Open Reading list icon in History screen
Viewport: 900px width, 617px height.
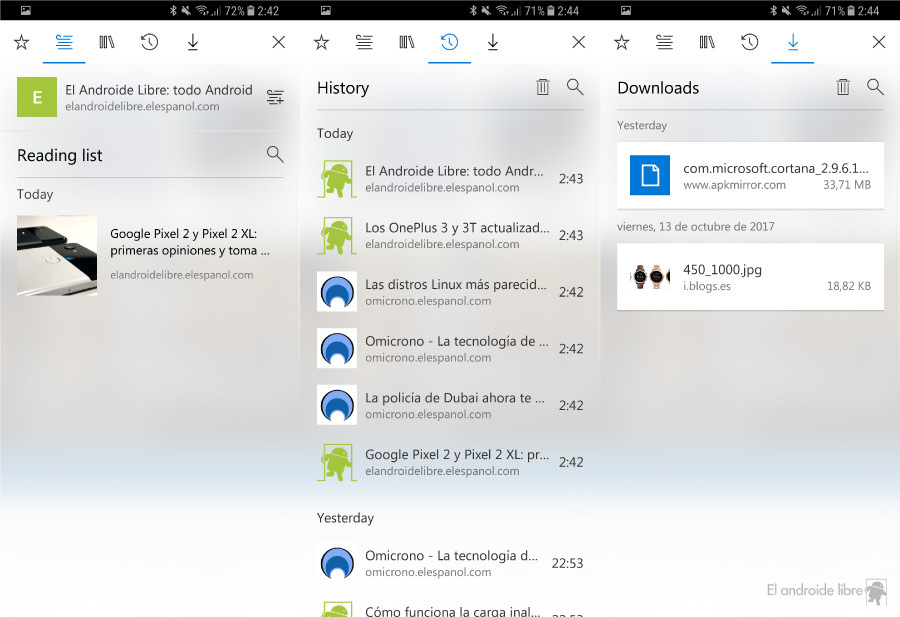pos(364,42)
